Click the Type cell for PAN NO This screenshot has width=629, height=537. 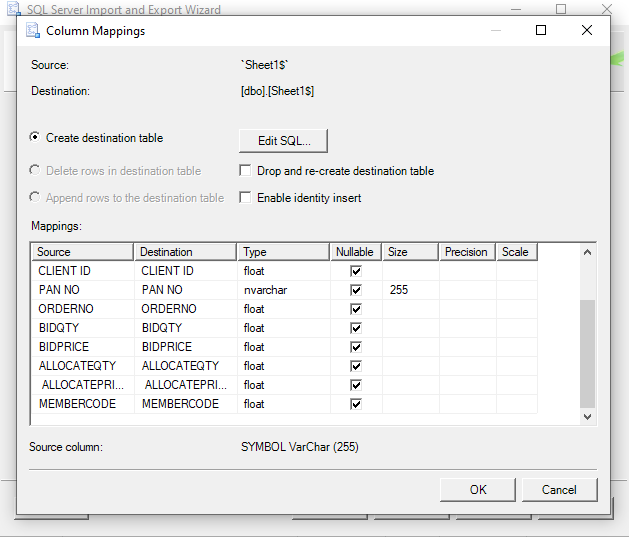coord(283,290)
